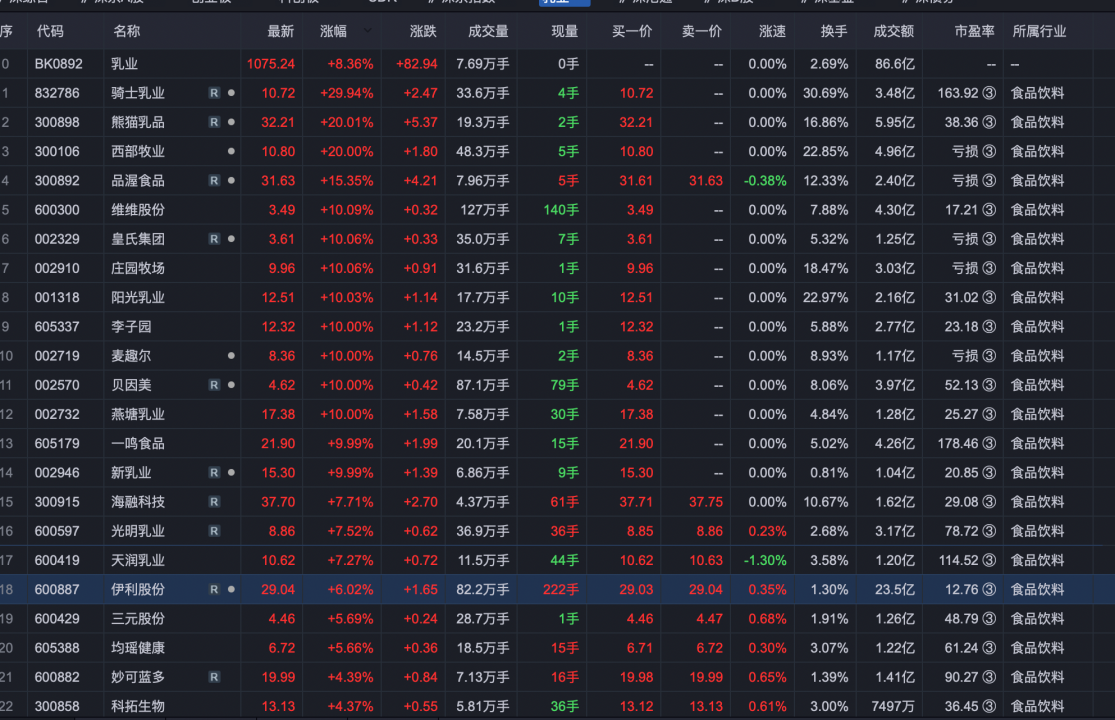
Task: Sort by the 成交量 column header
Action: coord(488,32)
